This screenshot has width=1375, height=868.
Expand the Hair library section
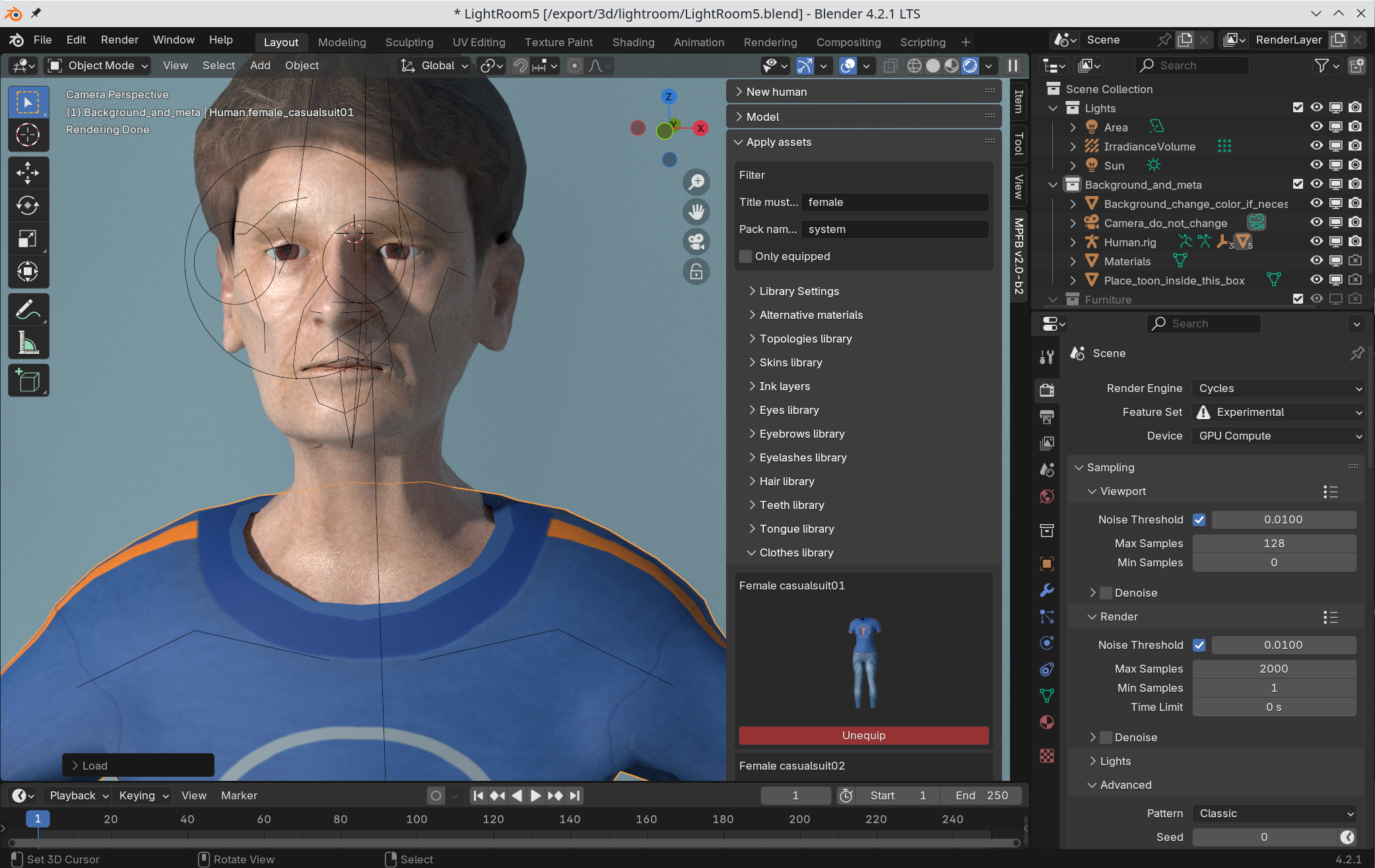point(787,481)
